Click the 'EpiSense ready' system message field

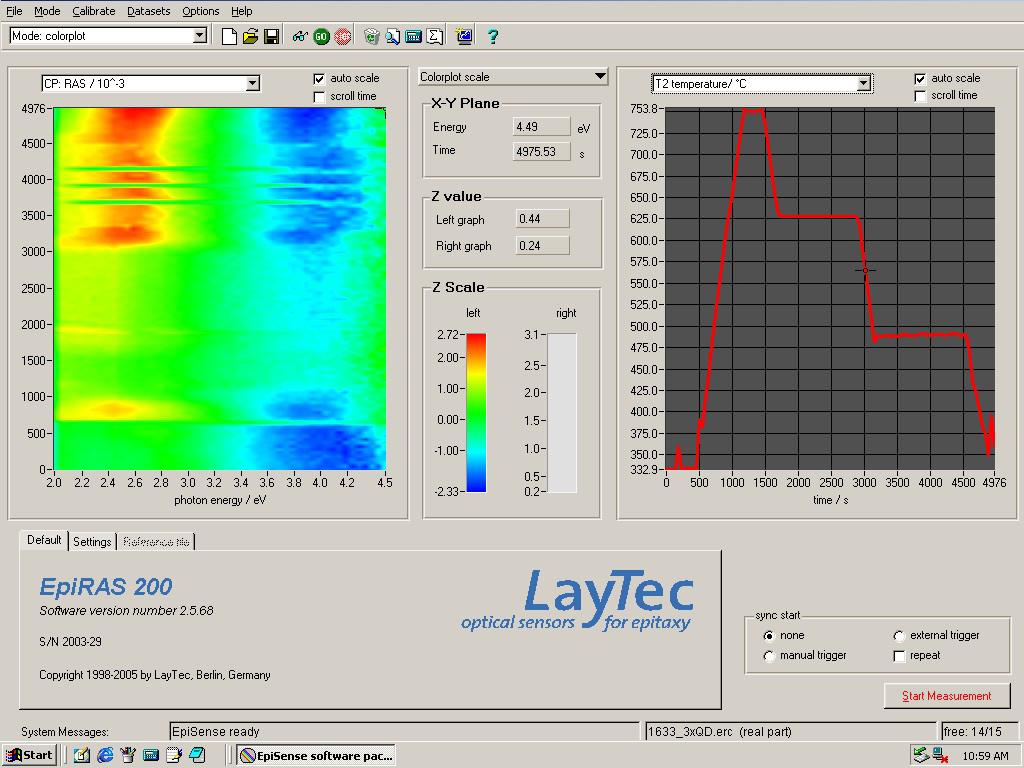pos(404,731)
